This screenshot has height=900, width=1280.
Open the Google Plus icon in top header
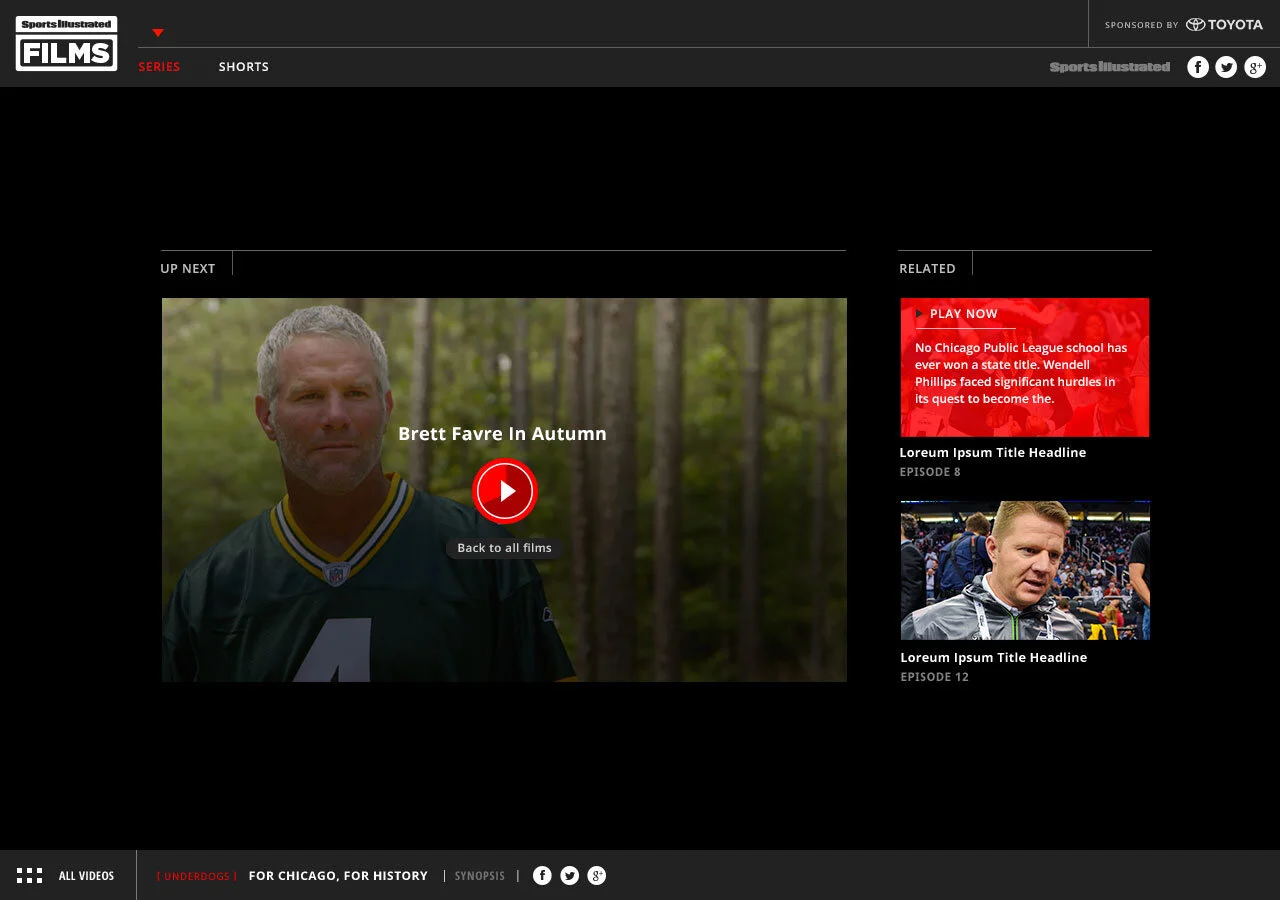coord(1255,67)
